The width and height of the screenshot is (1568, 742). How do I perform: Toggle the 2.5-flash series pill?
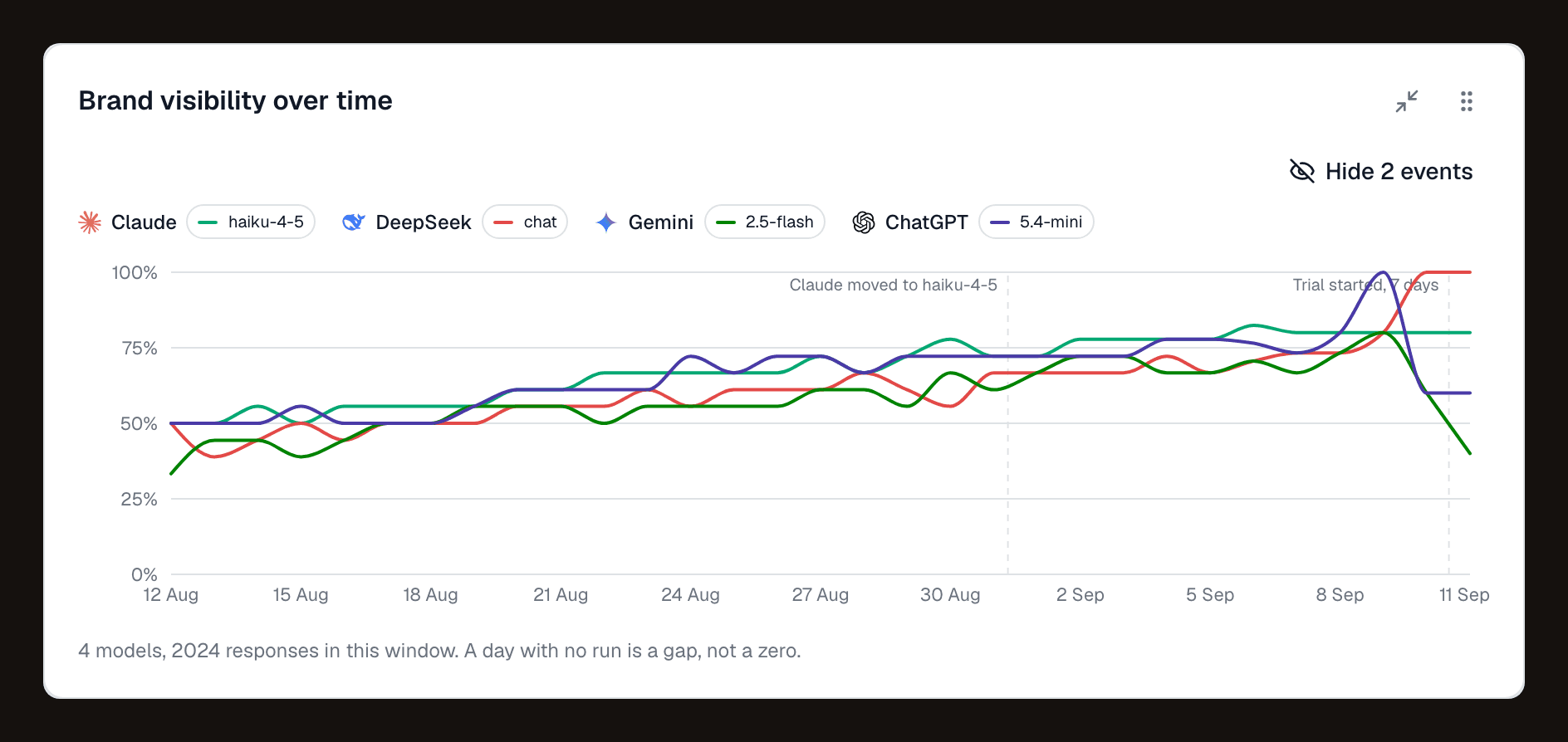[765, 222]
